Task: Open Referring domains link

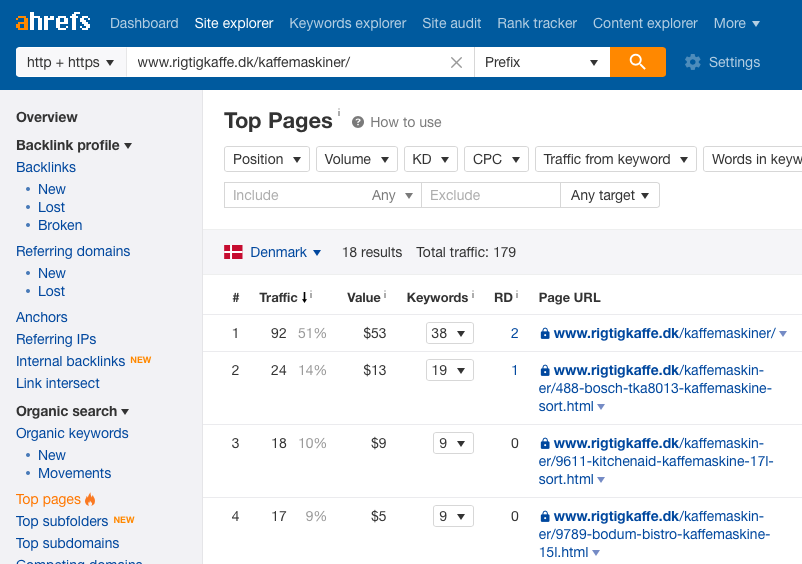Action: click(73, 251)
